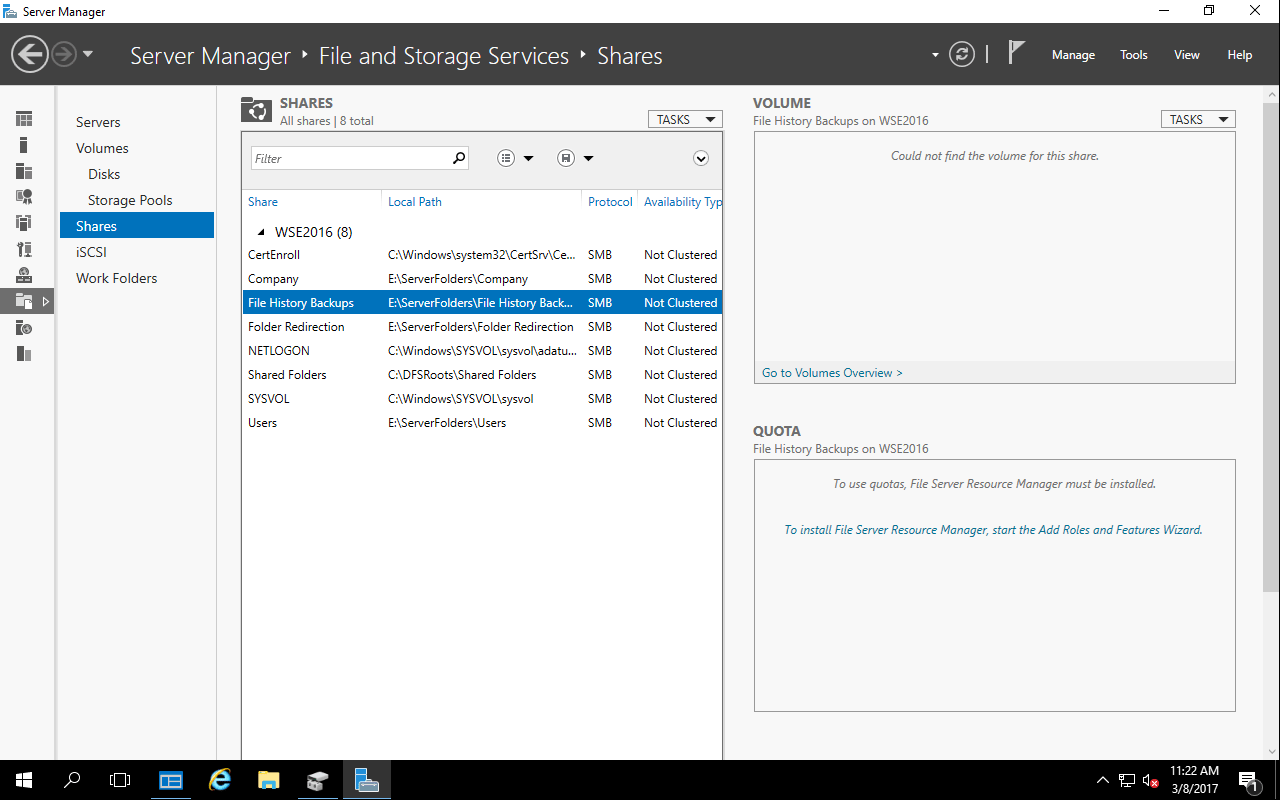Show hidden tray icons chevron

pos(1103,780)
